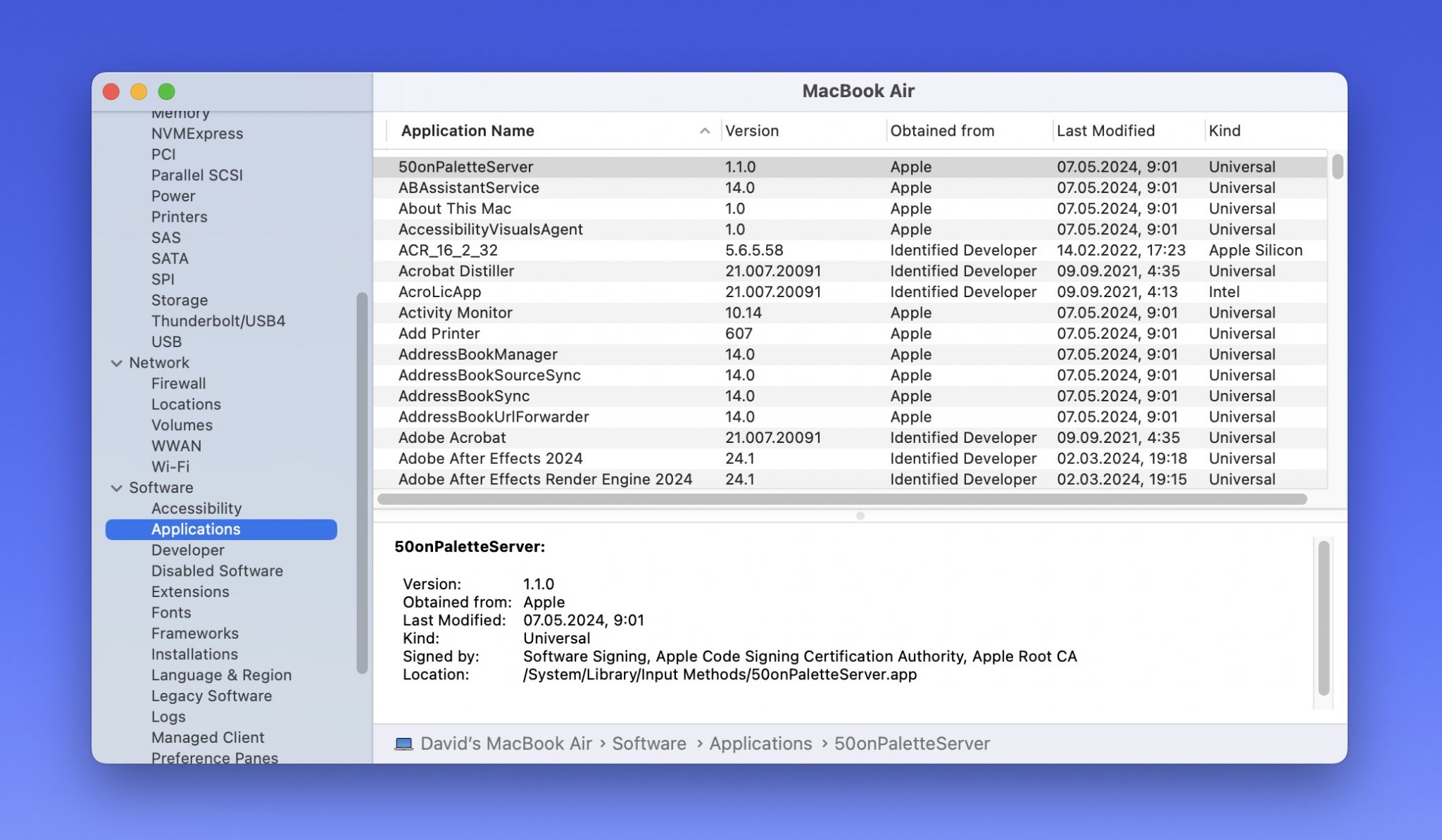Click David's MacBook Air in path bar
The height and width of the screenshot is (840, 1442).
(506, 744)
